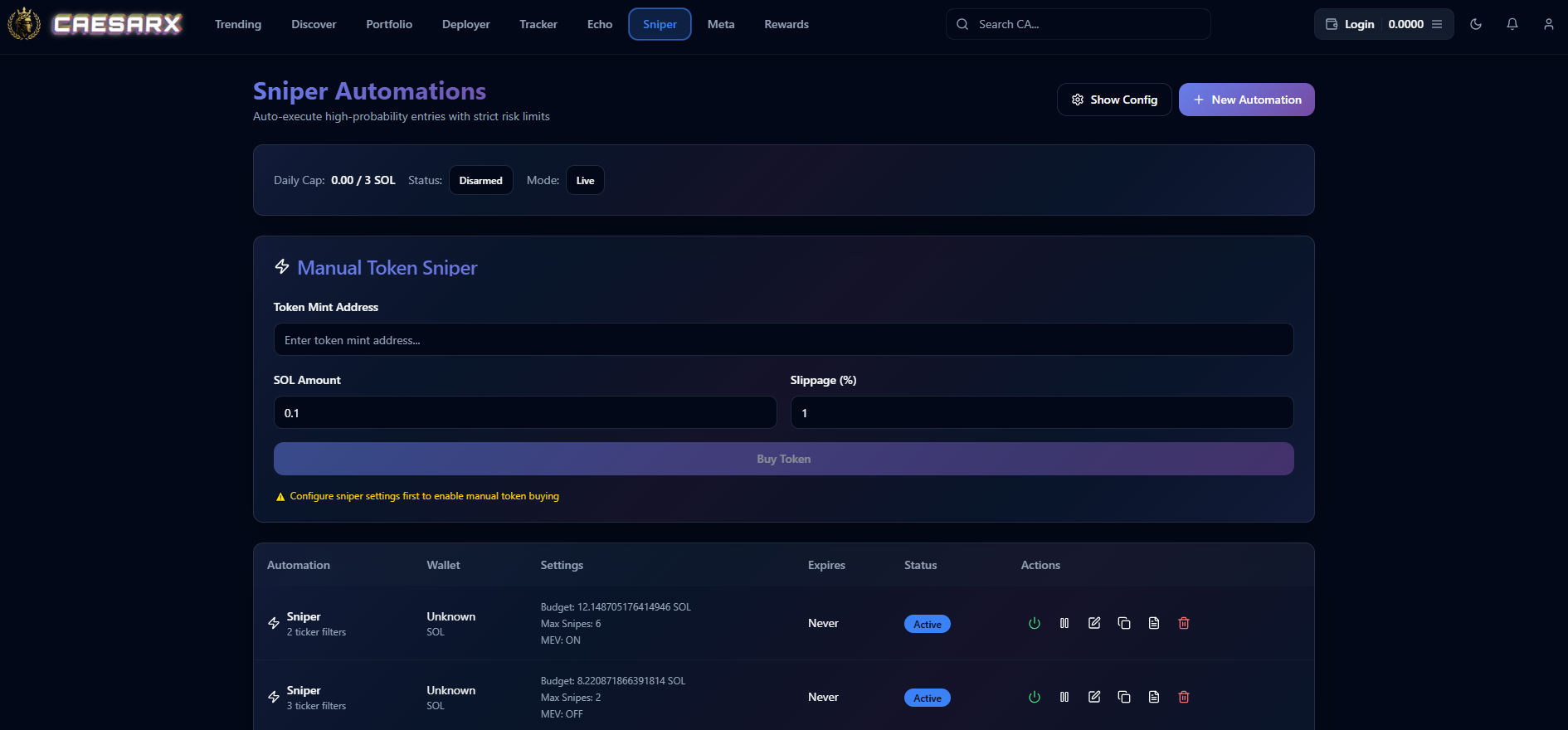Click the MEV: OFF text
The height and width of the screenshot is (730, 1568).
(562, 714)
